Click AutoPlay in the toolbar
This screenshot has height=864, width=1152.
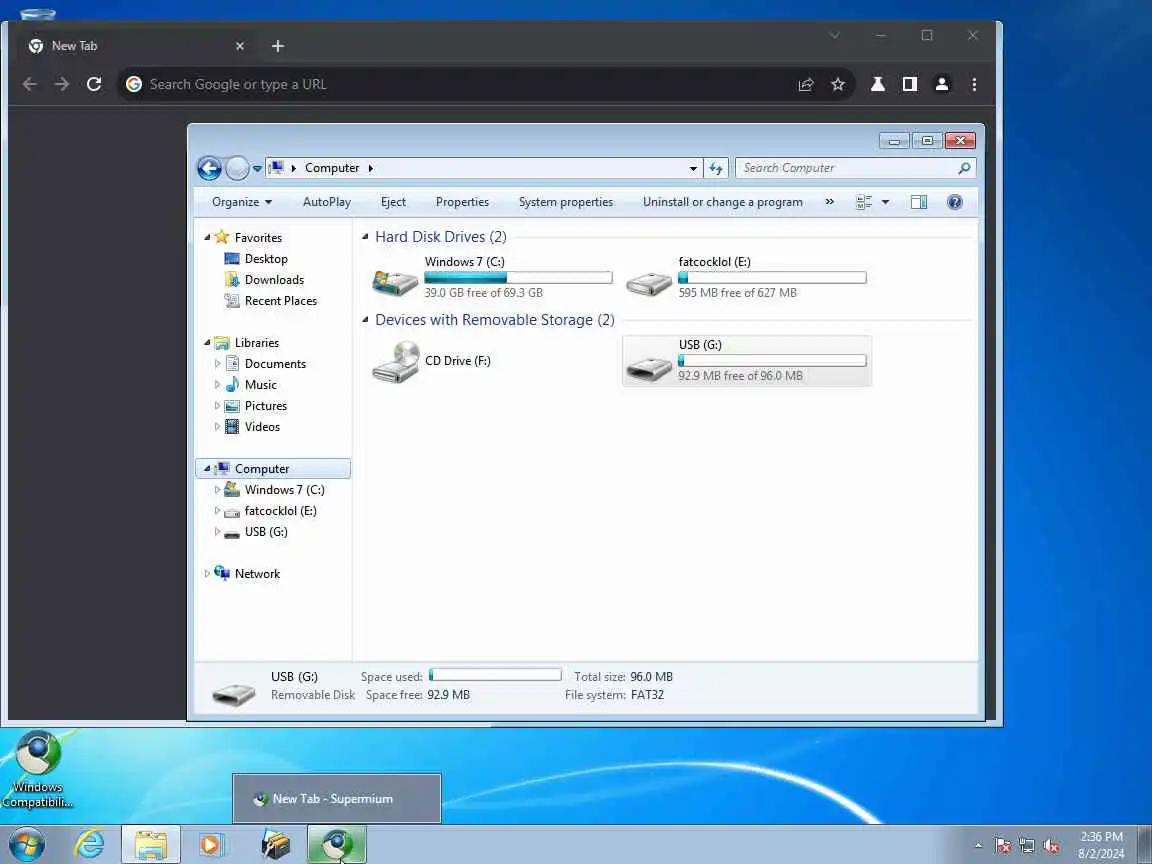(327, 202)
